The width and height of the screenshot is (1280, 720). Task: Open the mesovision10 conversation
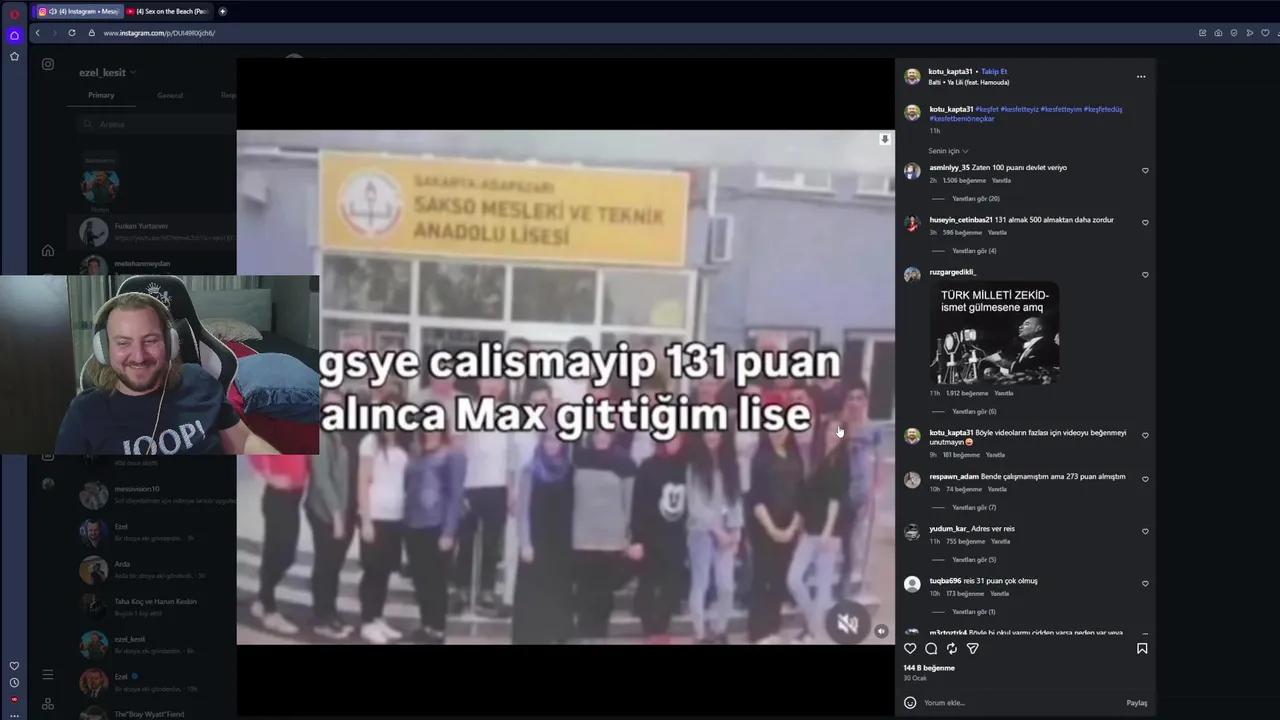point(157,494)
